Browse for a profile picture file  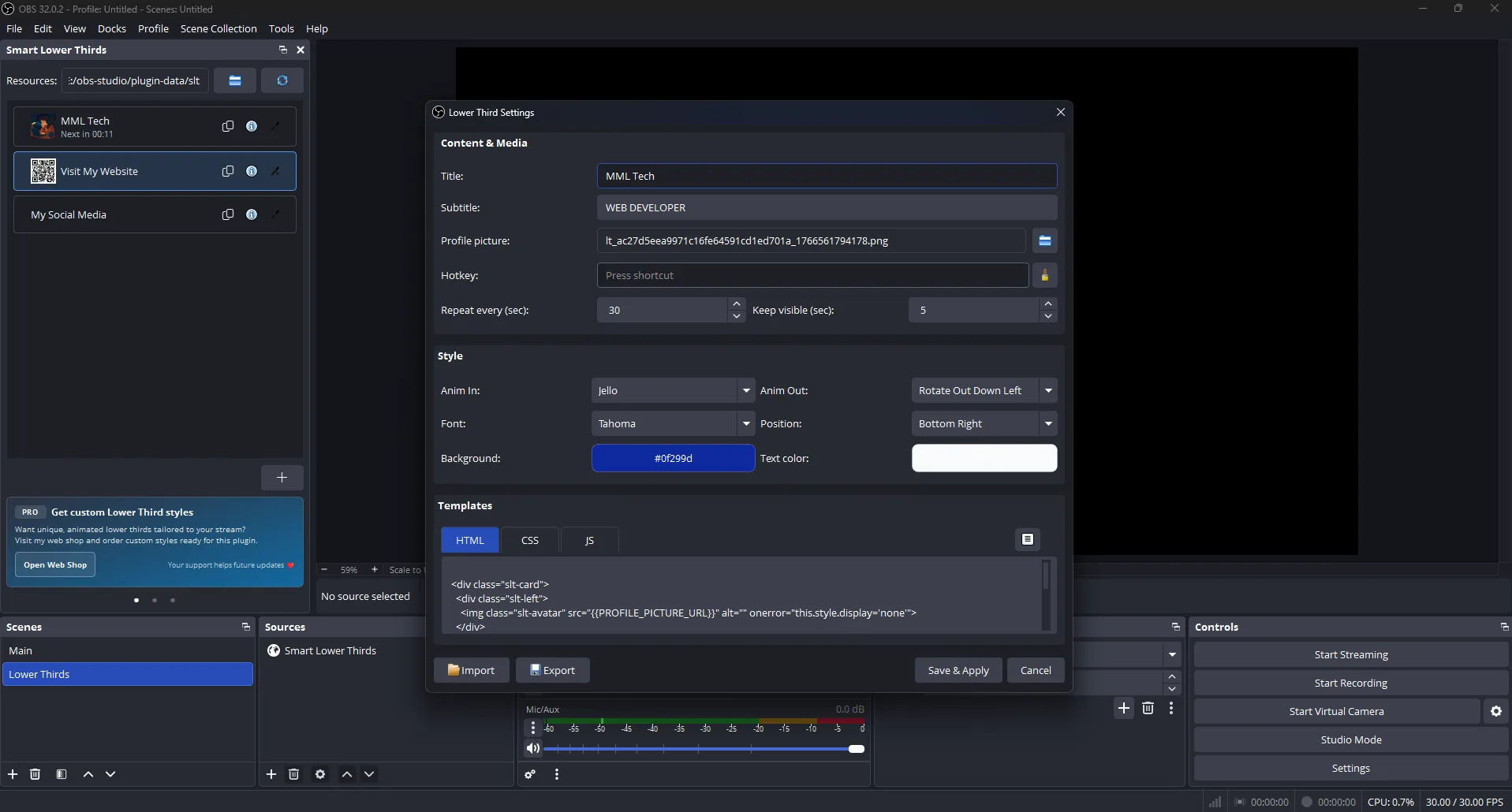pos(1045,240)
